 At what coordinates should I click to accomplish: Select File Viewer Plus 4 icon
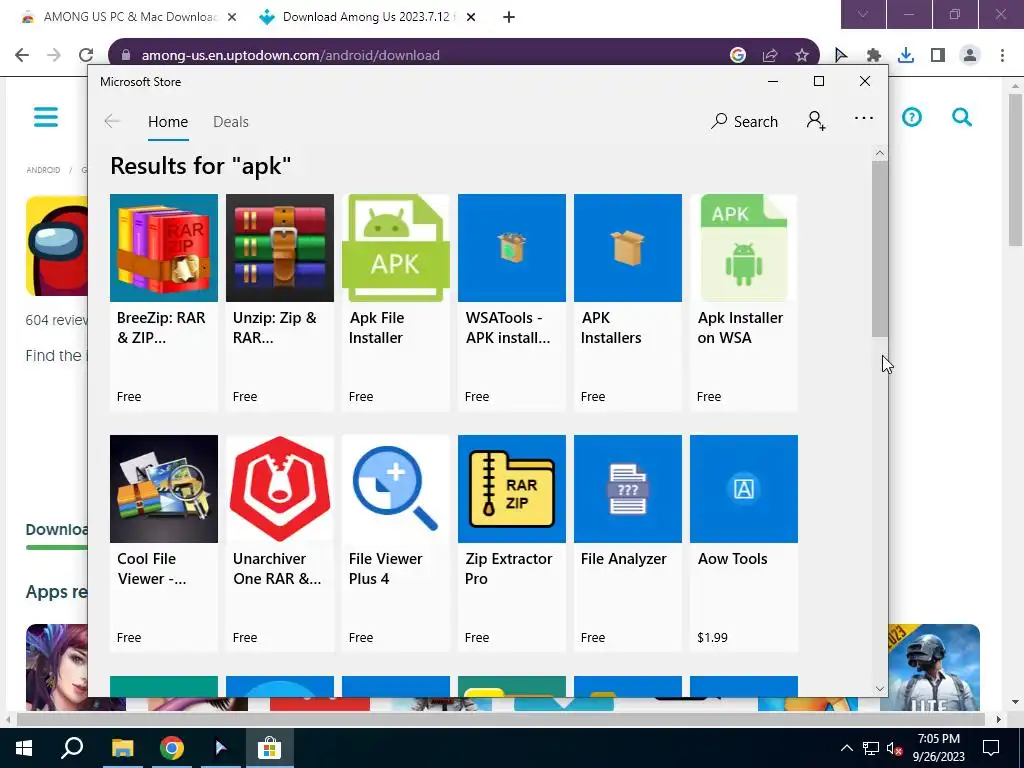point(396,488)
